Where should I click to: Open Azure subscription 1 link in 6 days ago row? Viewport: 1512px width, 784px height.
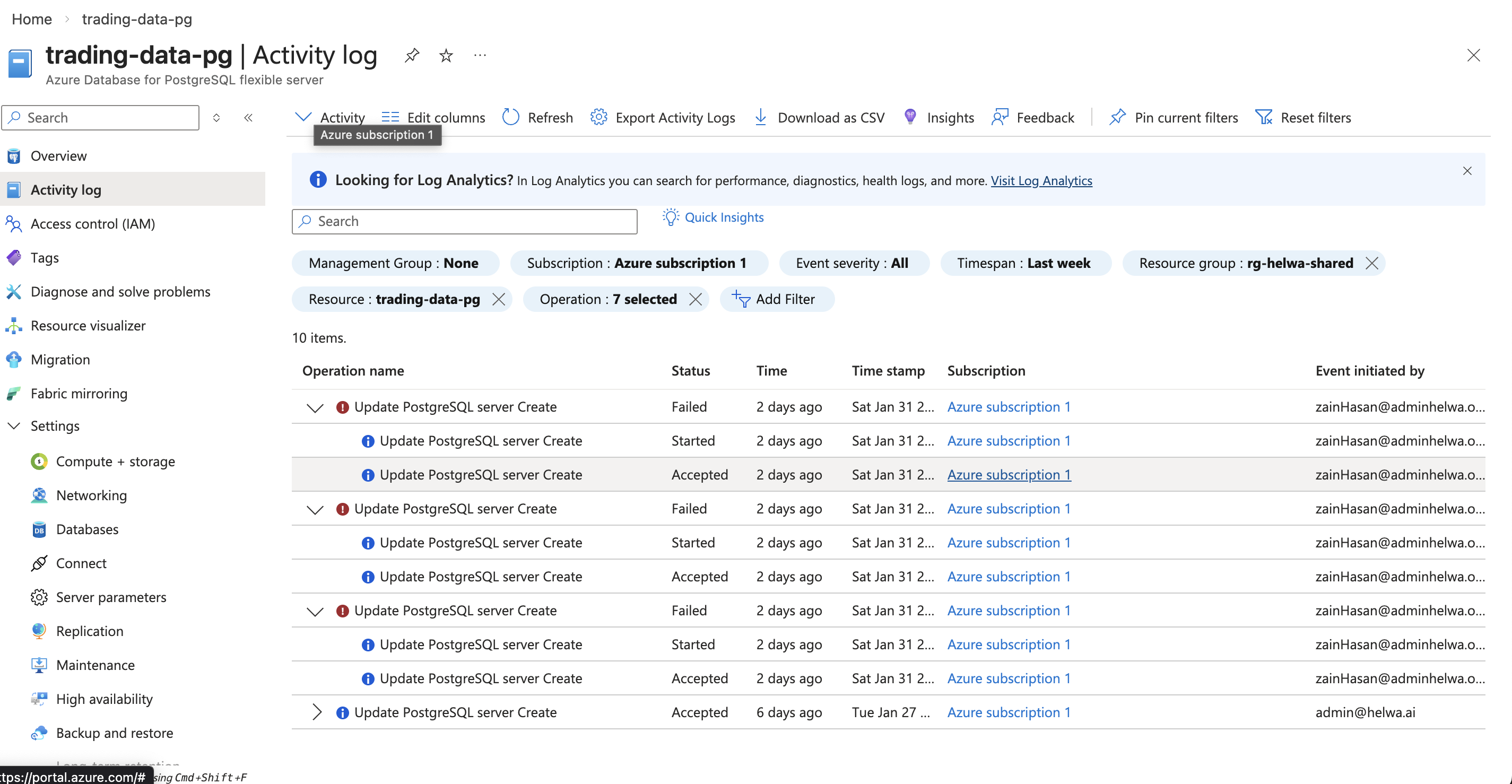pyautogui.click(x=1009, y=712)
